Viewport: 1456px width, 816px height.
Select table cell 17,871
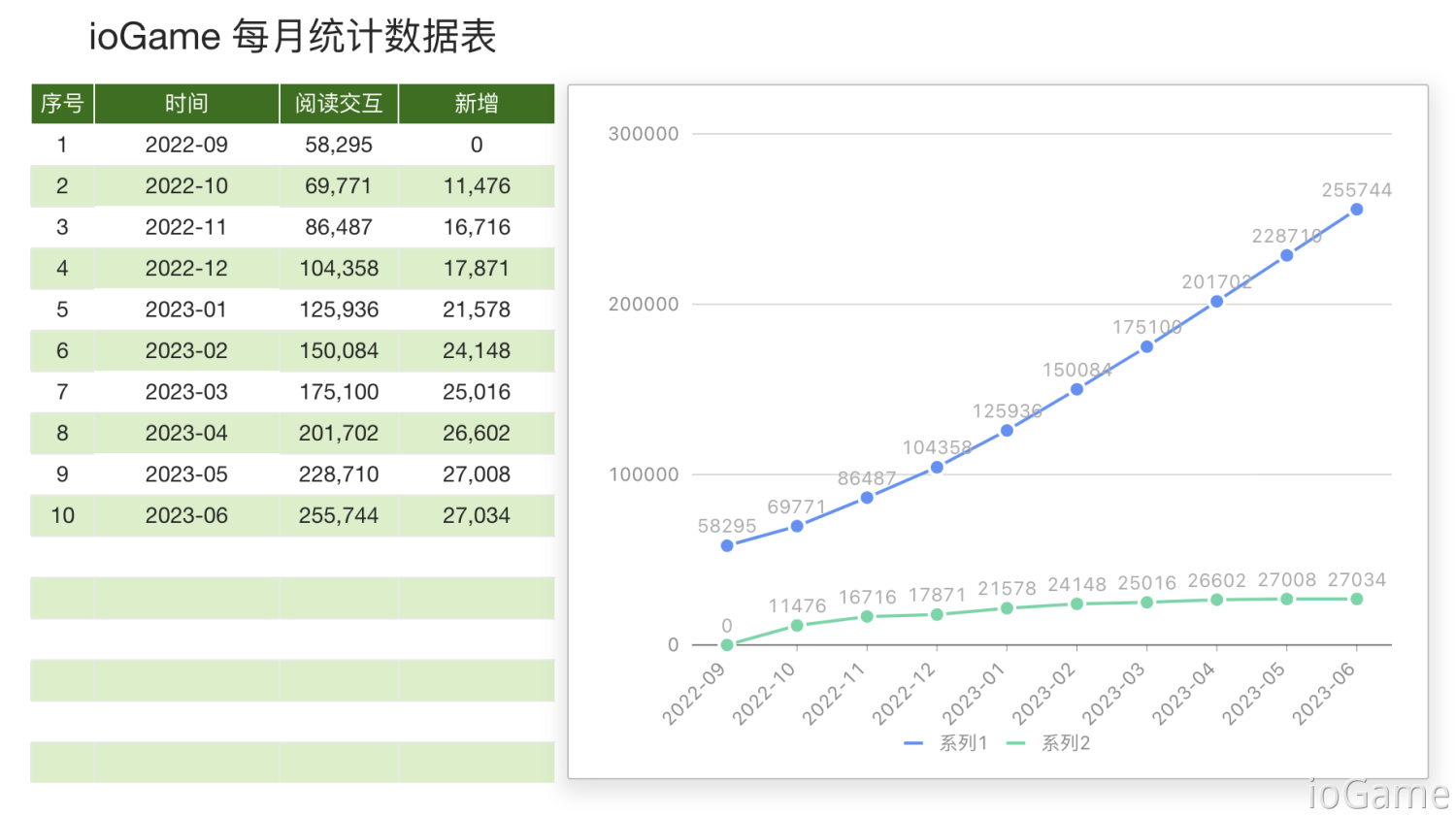[x=477, y=269]
